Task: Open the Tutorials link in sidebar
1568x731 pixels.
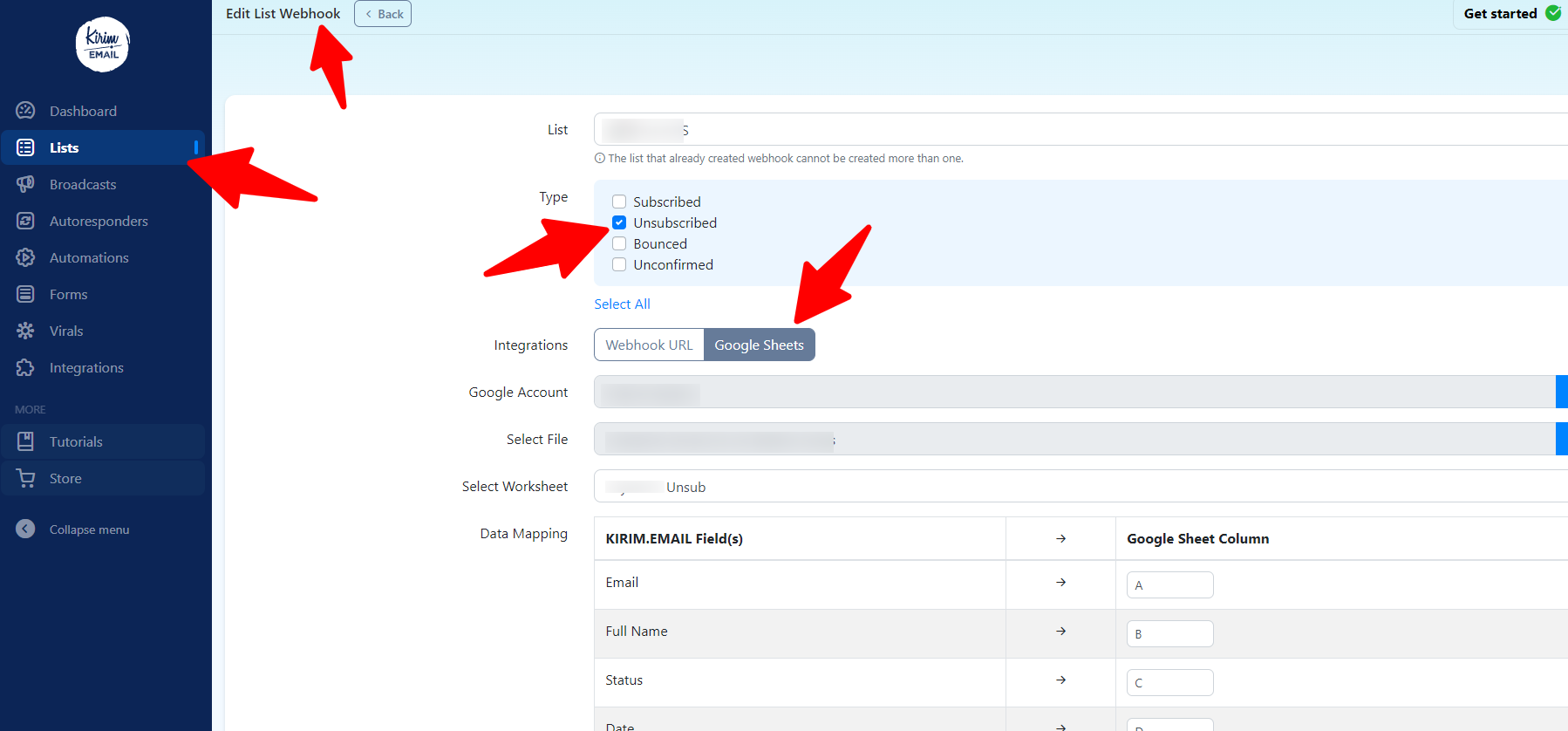Action: click(76, 441)
